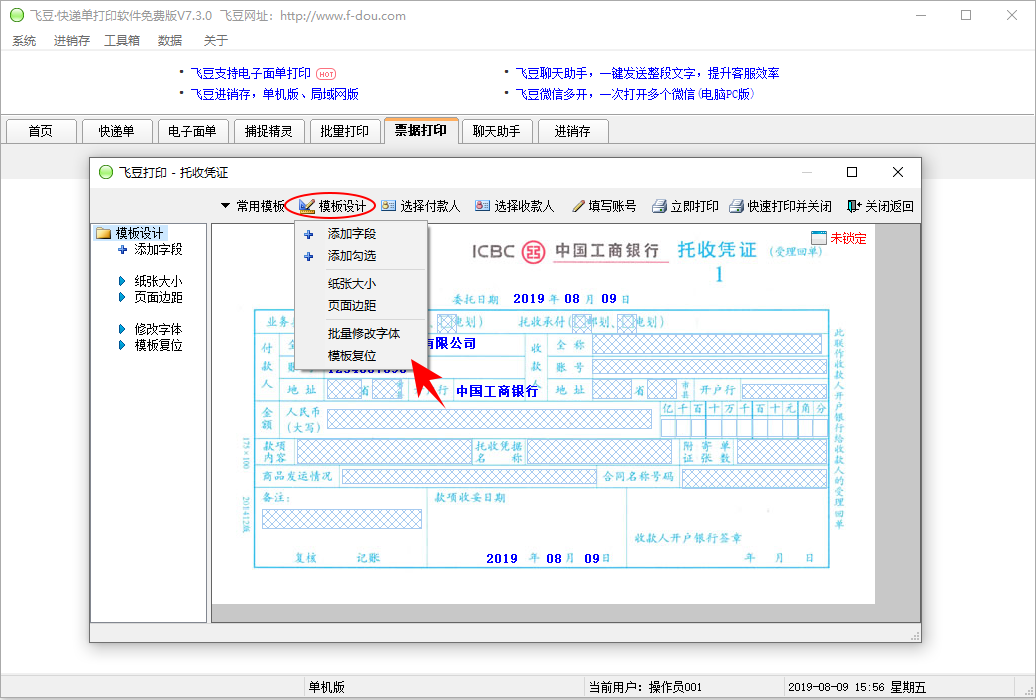Click 选择付款人 button label
This screenshot has height=700, width=1036.
point(430,206)
